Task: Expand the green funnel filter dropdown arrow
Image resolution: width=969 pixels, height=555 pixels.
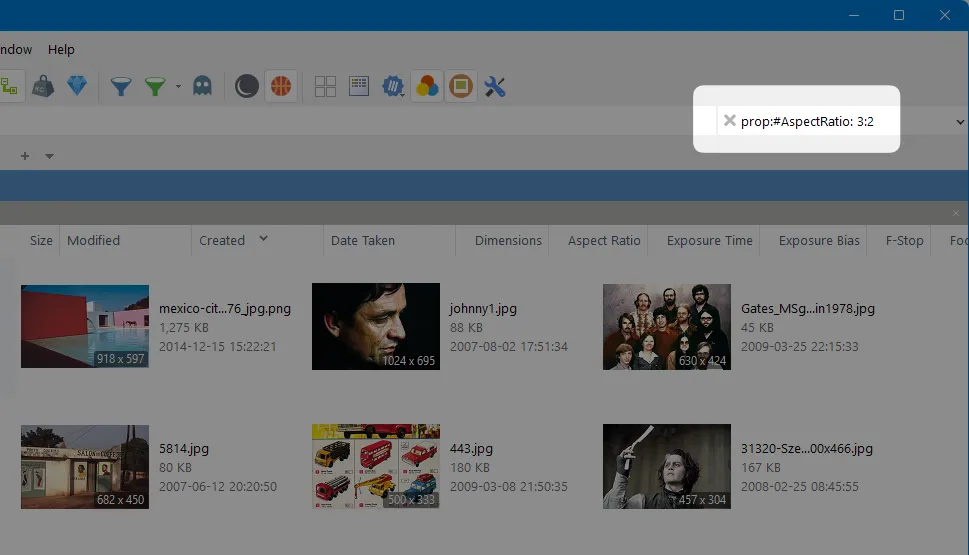Action: pyautogui.click(x=178, y=87)
